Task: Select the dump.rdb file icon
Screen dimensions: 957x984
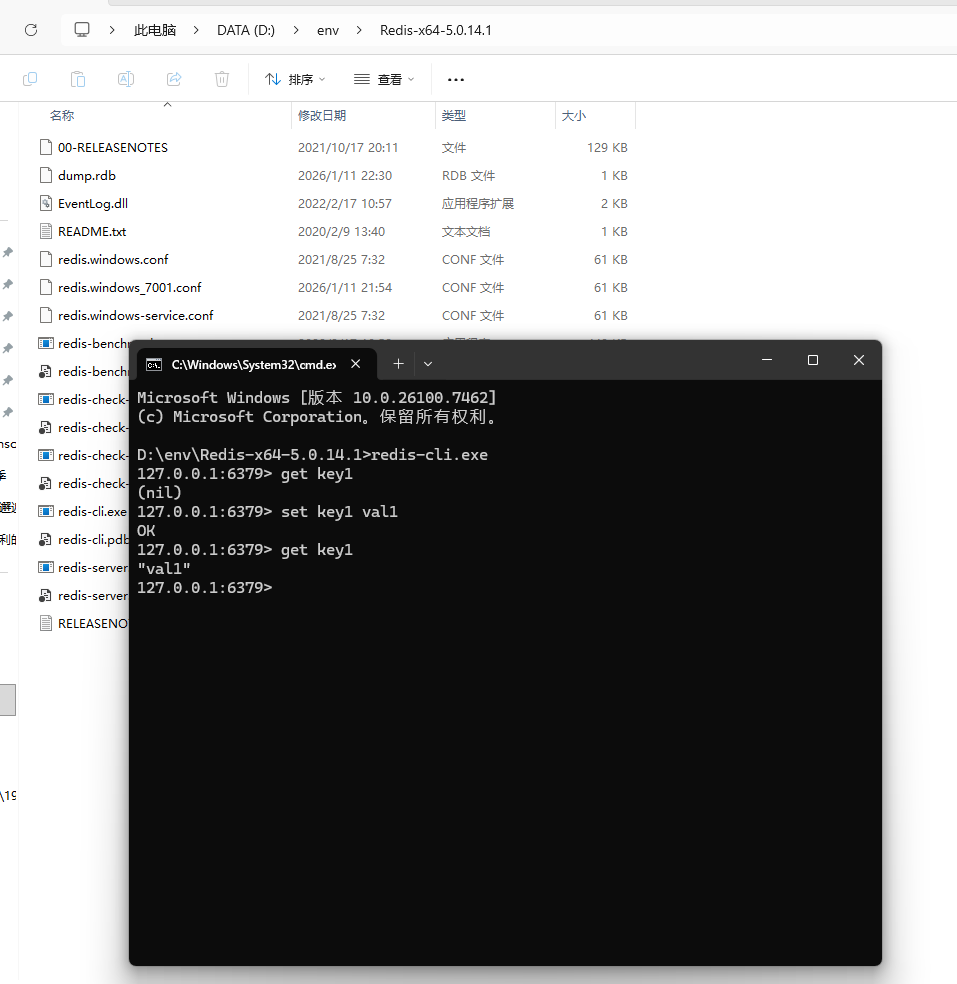Action: [x=46, y=175]
